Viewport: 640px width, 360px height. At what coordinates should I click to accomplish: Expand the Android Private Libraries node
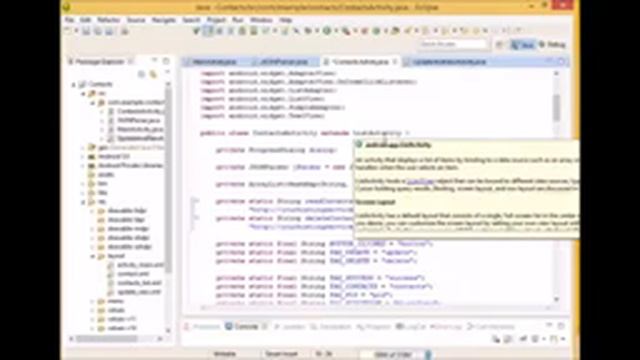pos(83,166)
